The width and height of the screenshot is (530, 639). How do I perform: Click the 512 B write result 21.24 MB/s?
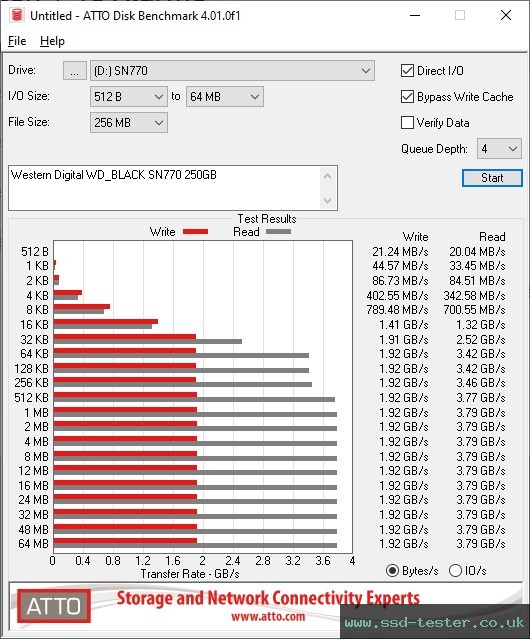point(400,252)
